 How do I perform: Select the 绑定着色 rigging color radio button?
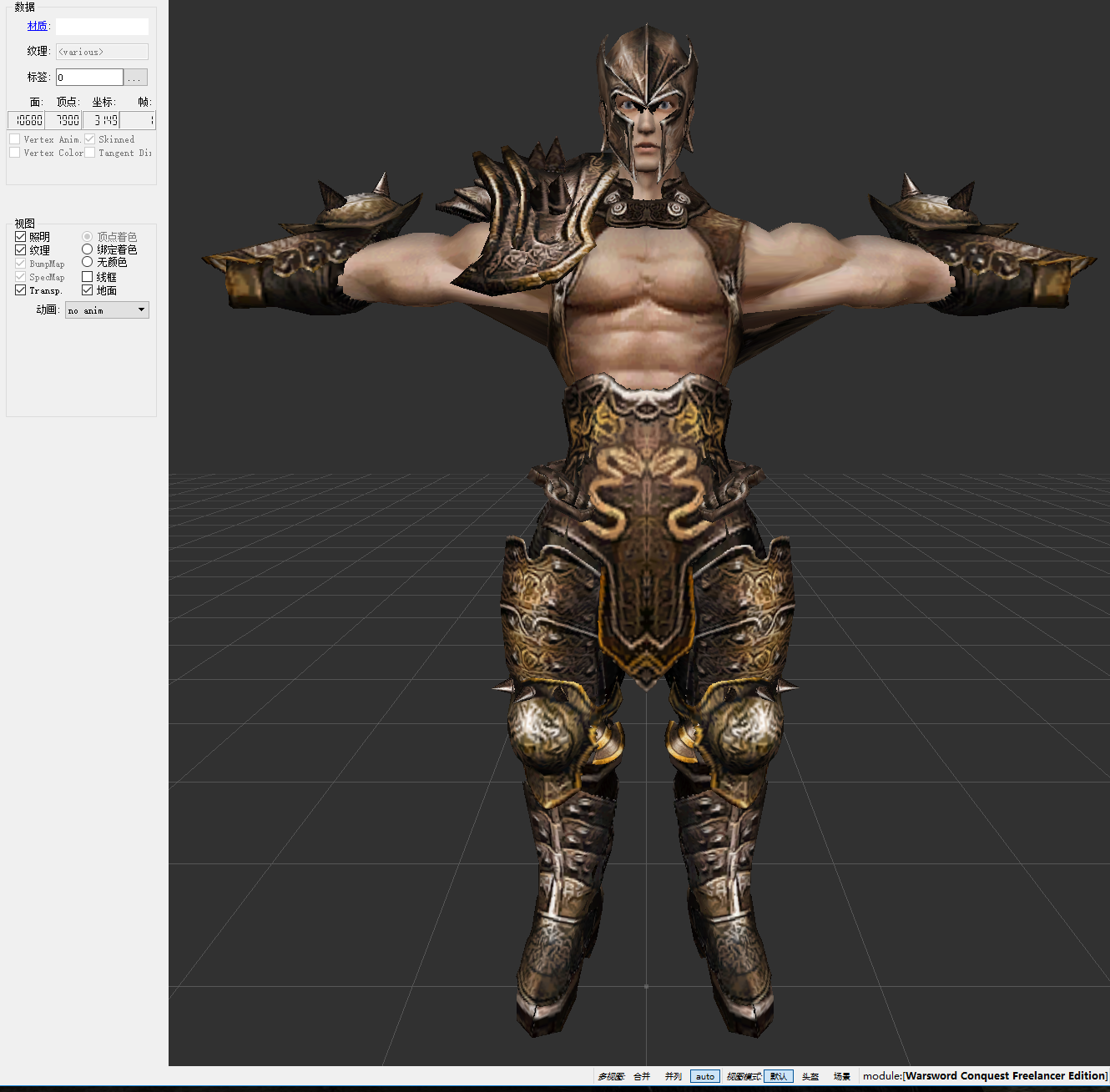[x=87, y=249]
